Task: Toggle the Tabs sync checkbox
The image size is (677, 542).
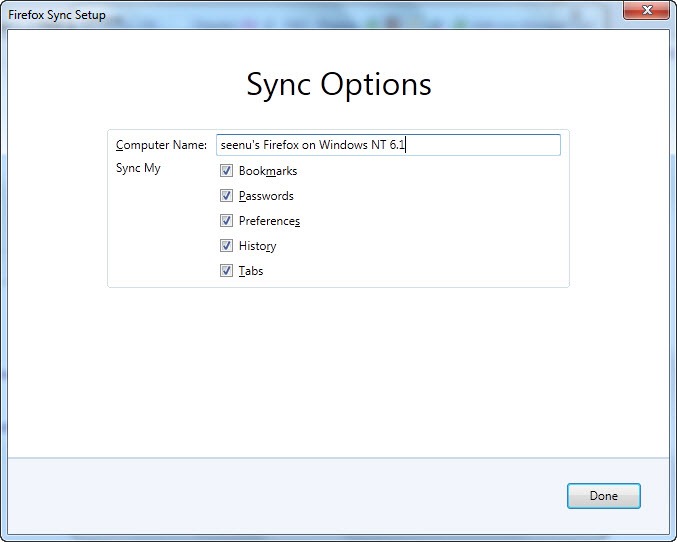Action: [226, 271]
